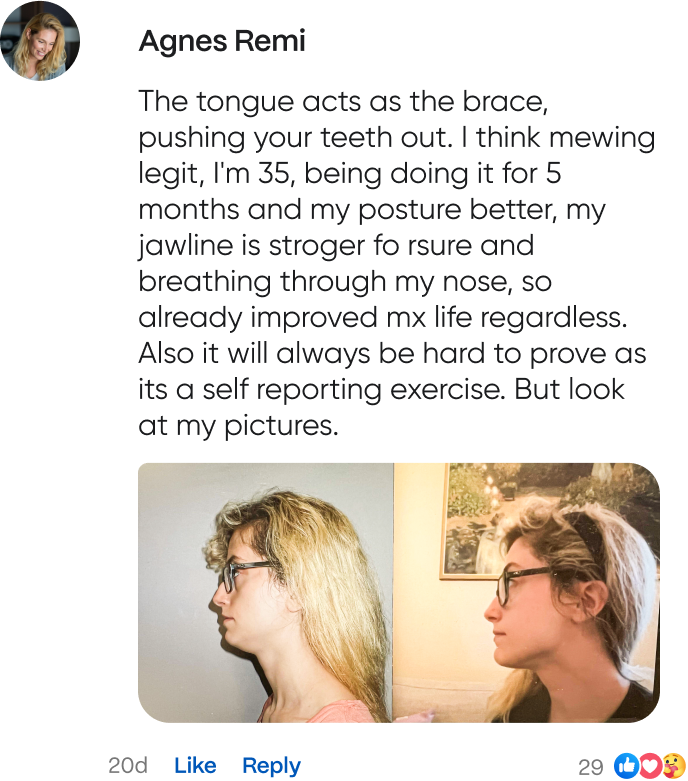
Task: Click the care emoji reaction icon
Action: coord(674,766)
